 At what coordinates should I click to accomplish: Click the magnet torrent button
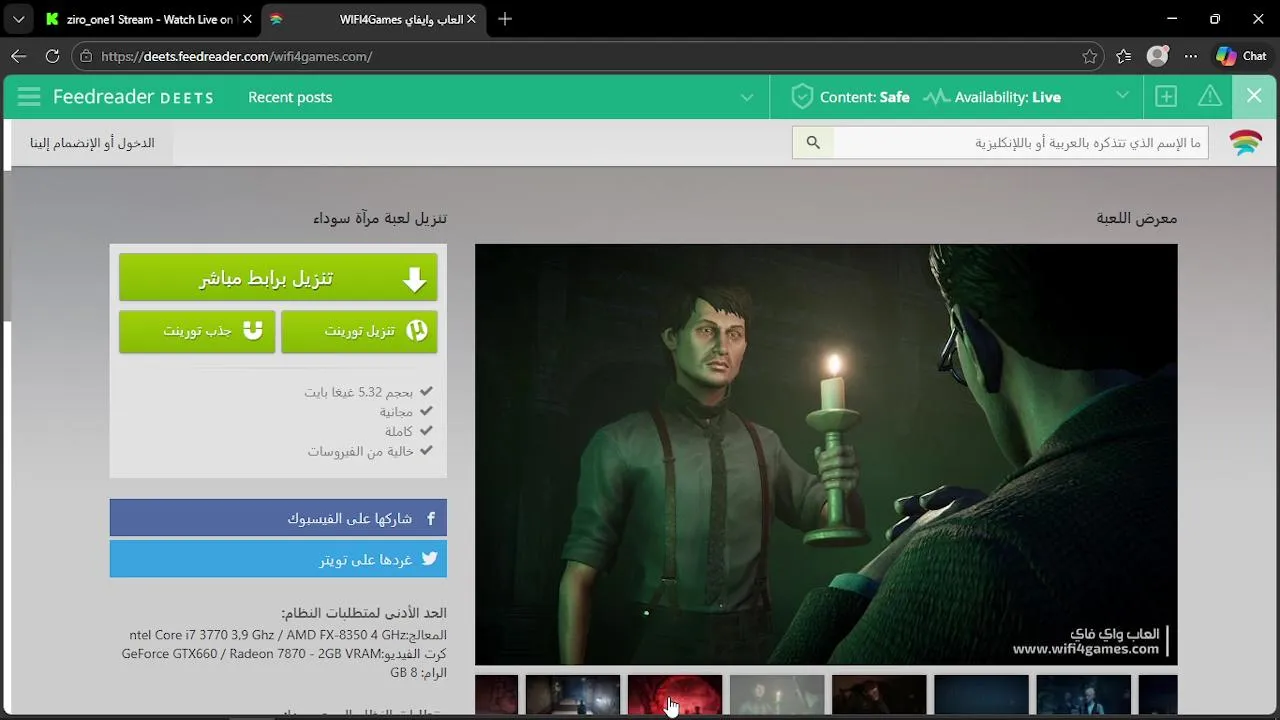197,331
